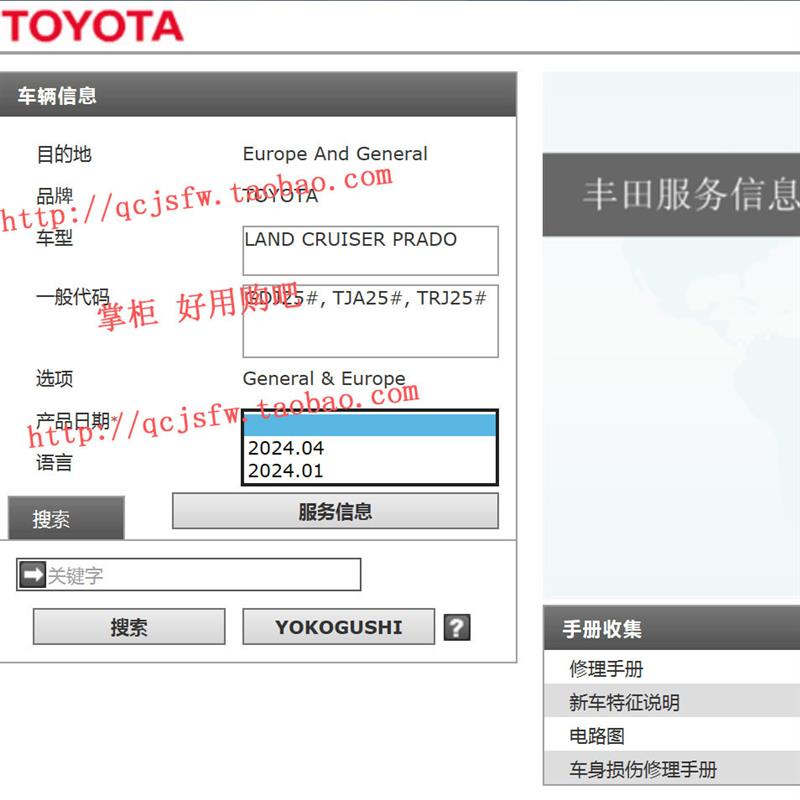Click Europe And General destination text

335,154
